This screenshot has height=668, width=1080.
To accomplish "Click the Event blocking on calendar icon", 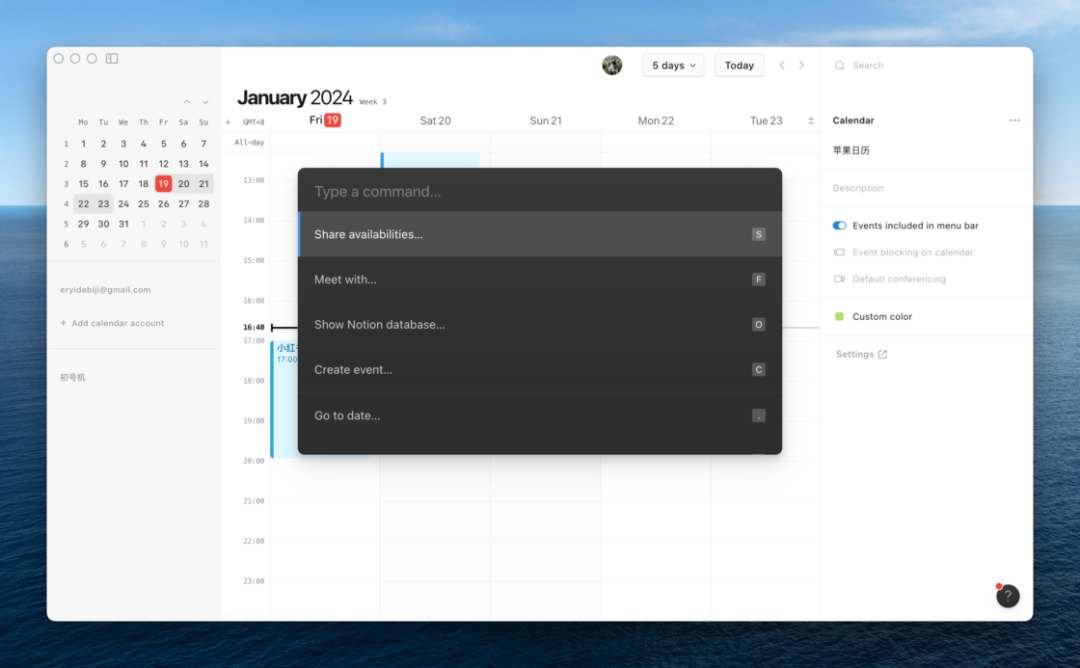I will 839,252.
